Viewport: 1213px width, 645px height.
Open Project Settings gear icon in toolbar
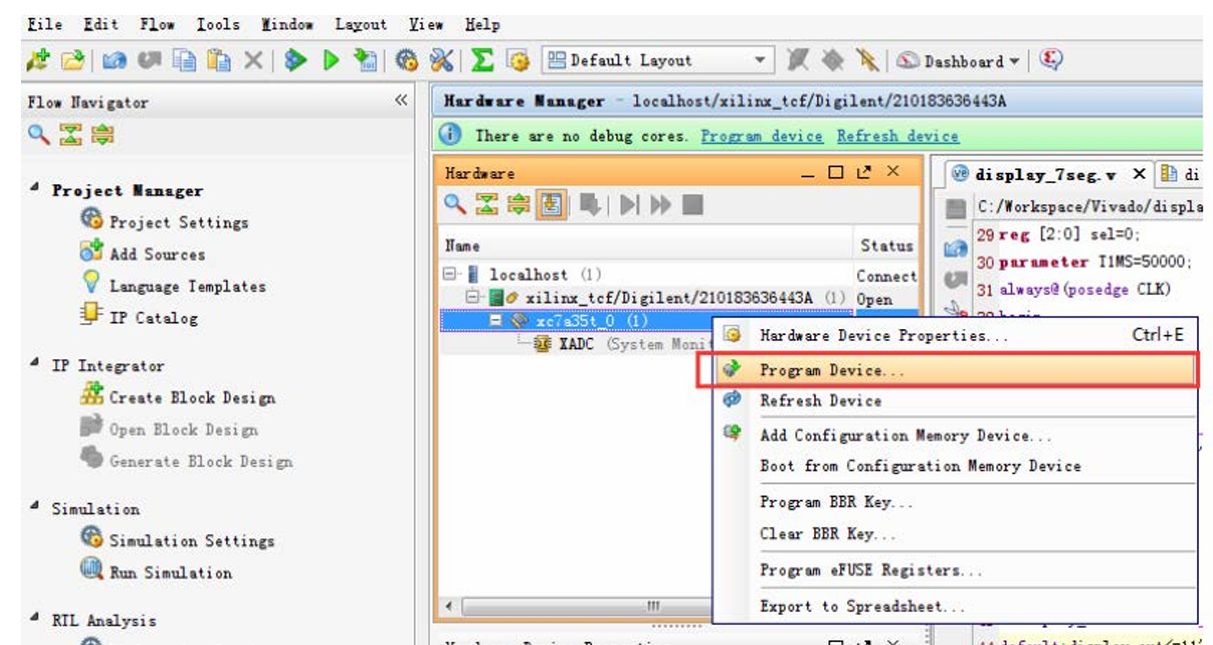click(x=406, y=61)
